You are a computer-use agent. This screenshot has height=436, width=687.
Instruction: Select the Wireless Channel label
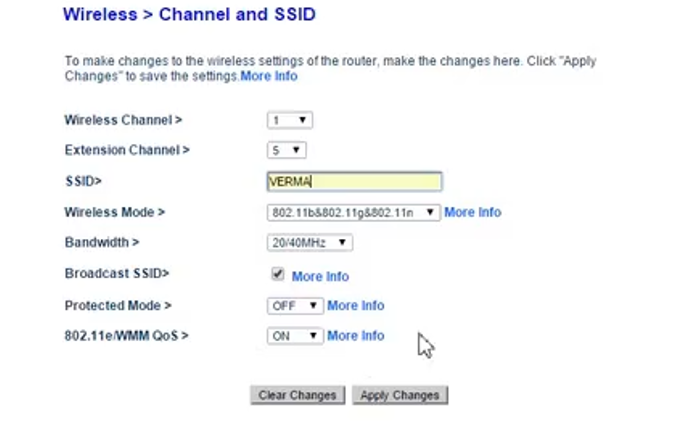pos(123,120)
